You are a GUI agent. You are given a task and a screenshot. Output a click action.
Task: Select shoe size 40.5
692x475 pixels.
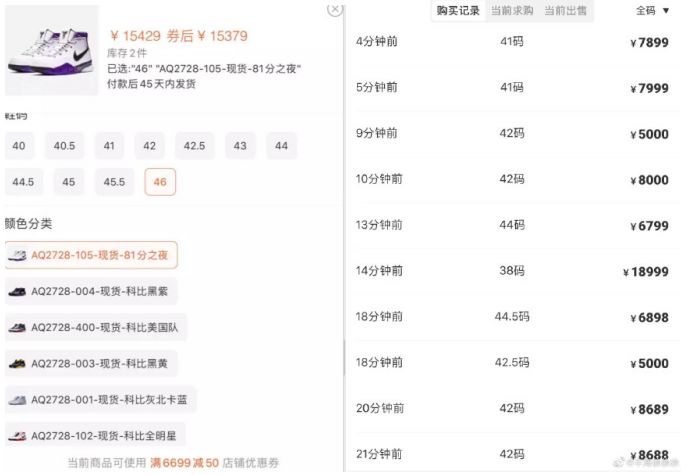click(64, 146)
